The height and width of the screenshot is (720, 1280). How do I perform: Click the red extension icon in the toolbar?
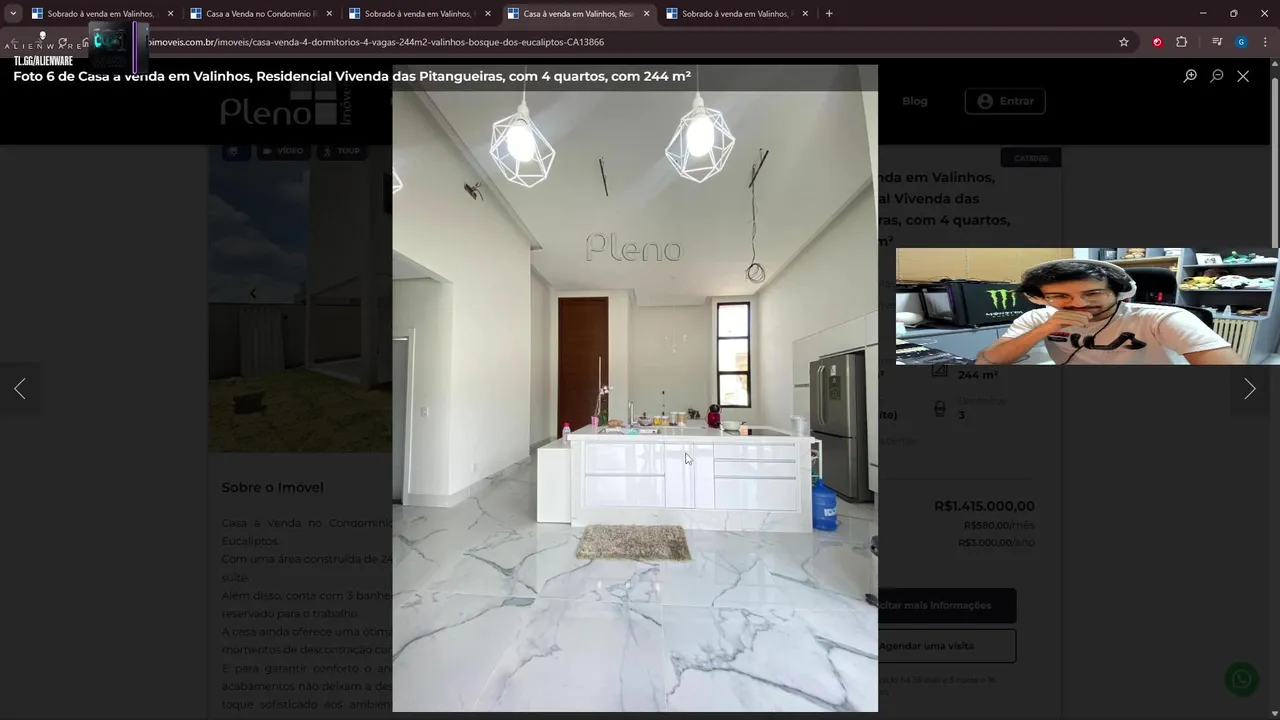(1157, 42)
